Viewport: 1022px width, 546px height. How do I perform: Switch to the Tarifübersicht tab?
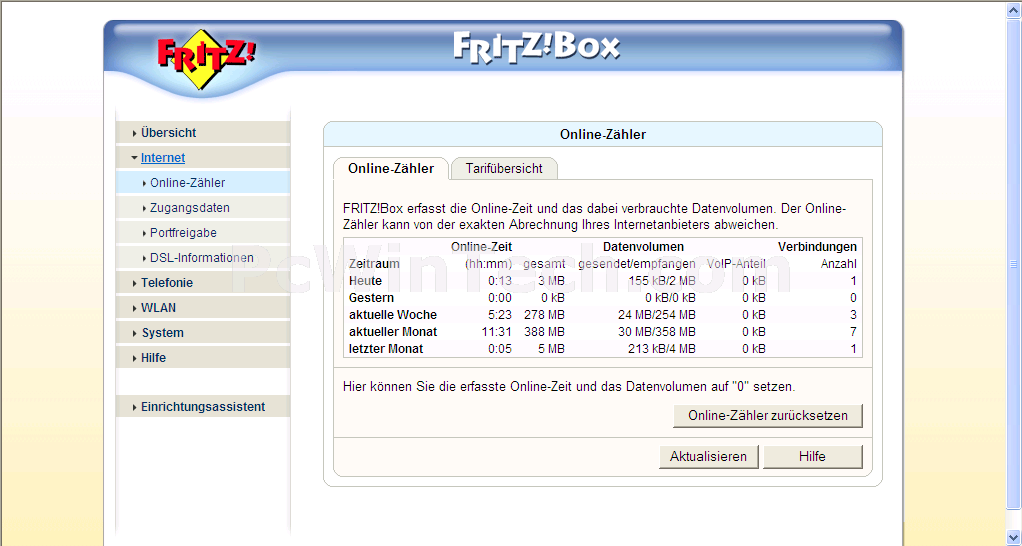(504, 169)
